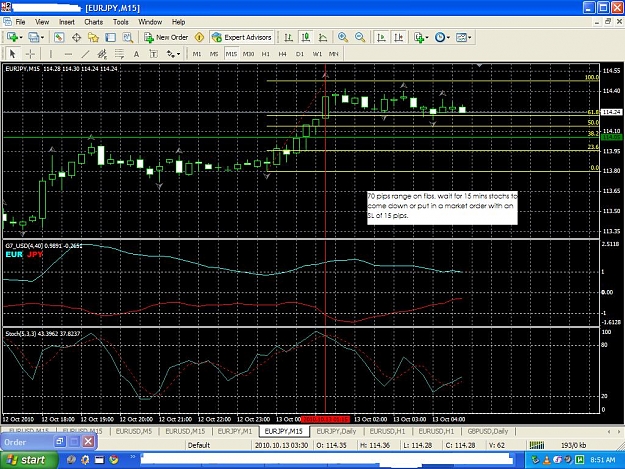
Task: Click the 'Default' profile in the status bar
Action: pyautogui.click(x=199, y=445)
